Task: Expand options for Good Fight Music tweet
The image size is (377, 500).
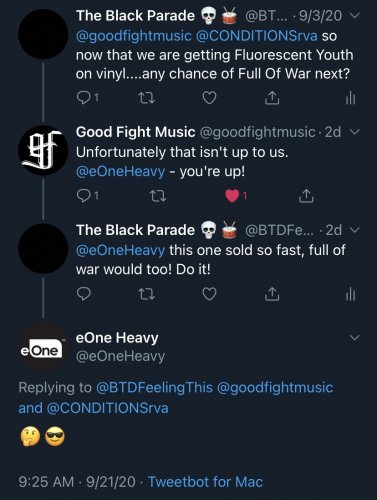Action: [x=355, y=132]
